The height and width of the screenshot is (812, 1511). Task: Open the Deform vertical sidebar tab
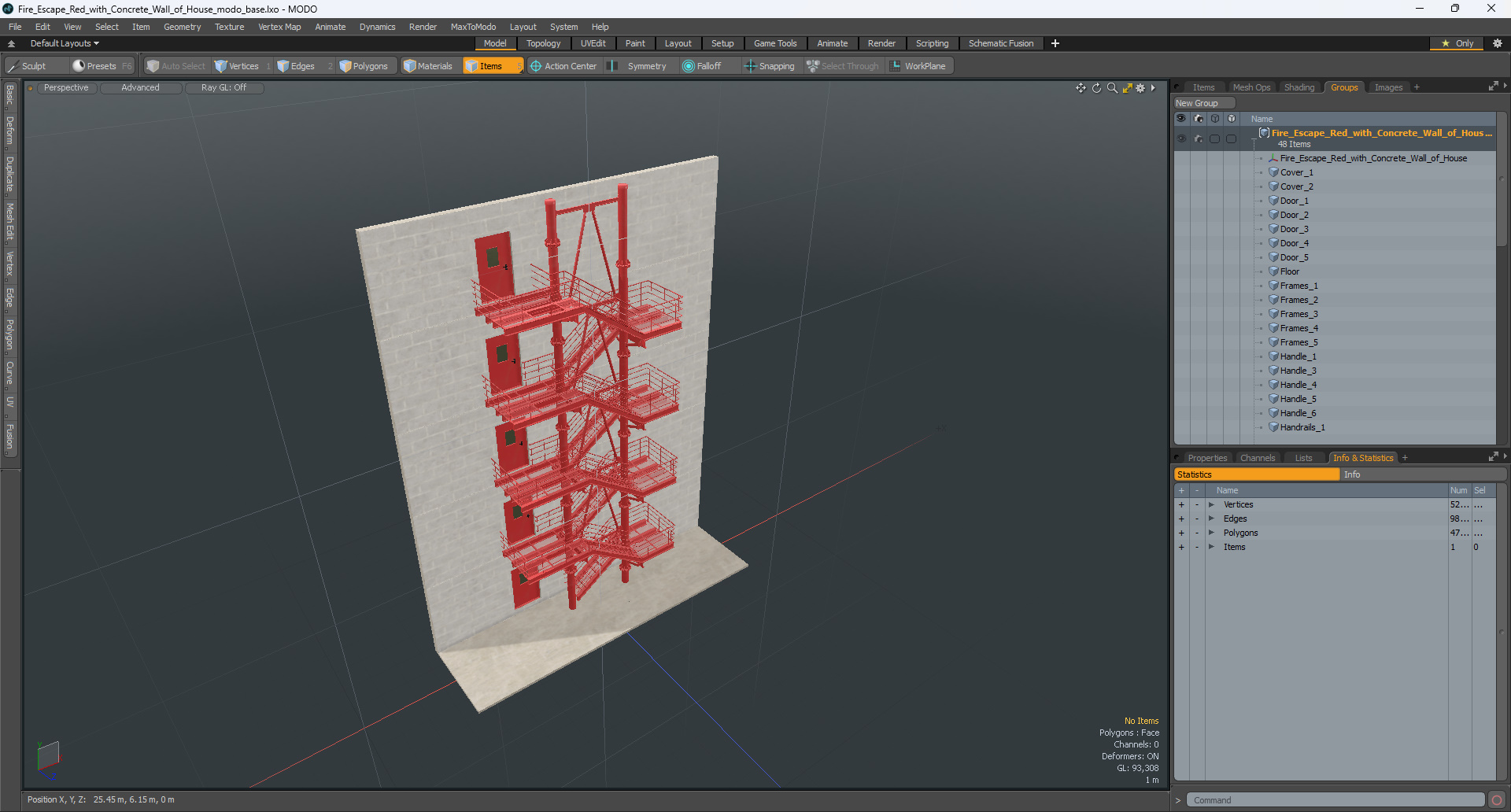(x=9, y=131)
